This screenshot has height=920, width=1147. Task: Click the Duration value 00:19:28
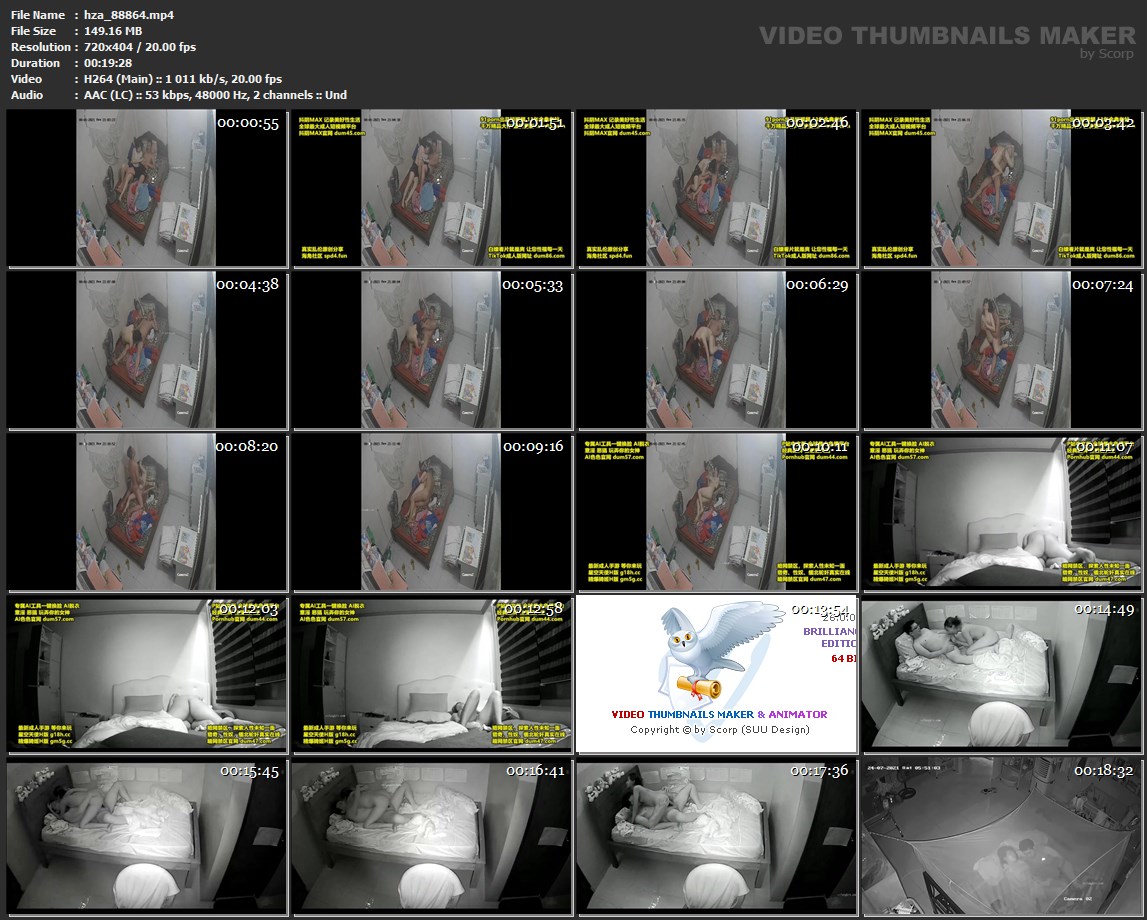(107, 63)
